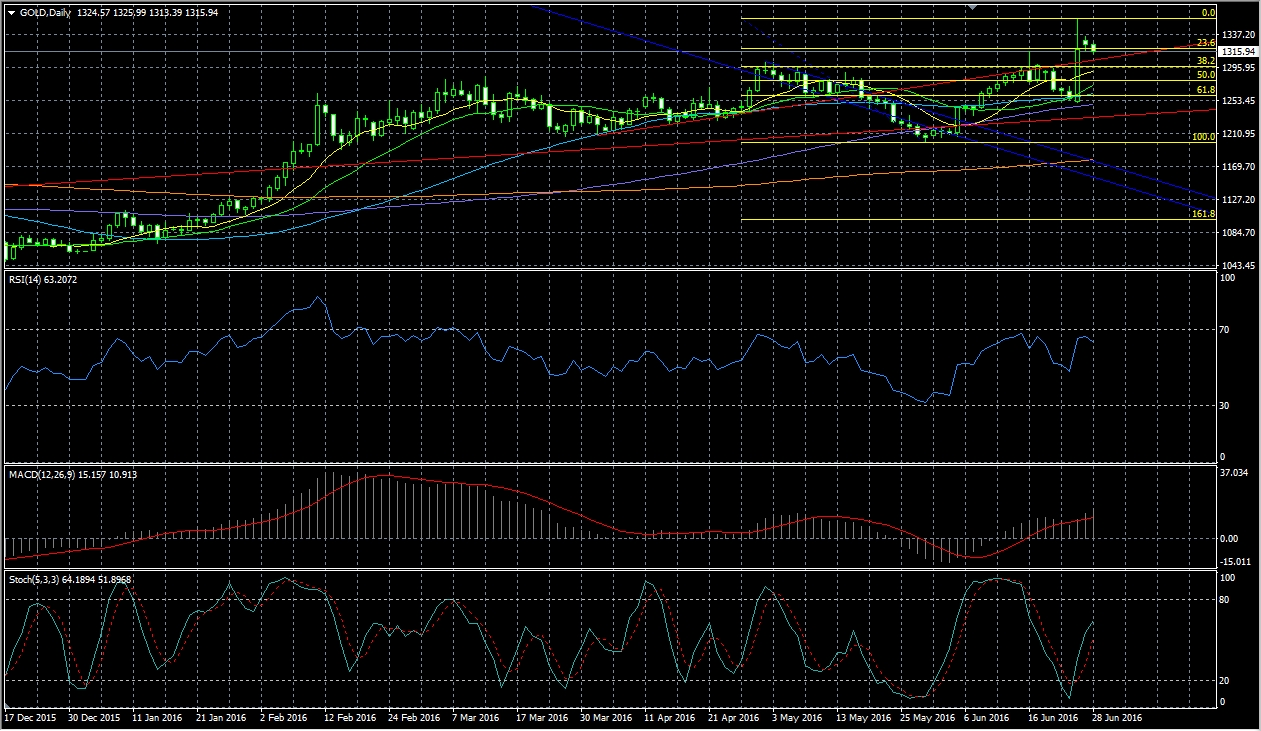This screenshot has height=731, width=1261.
Task: Click the 80 level on the Stochastic scale
Action: (x=1227, y=600)
